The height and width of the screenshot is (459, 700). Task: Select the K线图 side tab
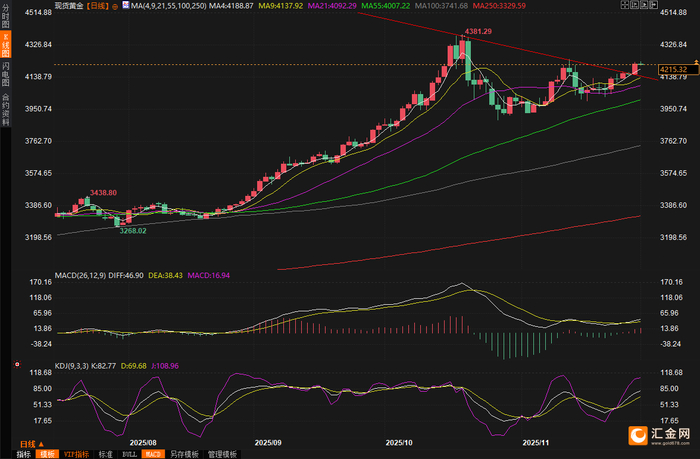click(6, 45)
